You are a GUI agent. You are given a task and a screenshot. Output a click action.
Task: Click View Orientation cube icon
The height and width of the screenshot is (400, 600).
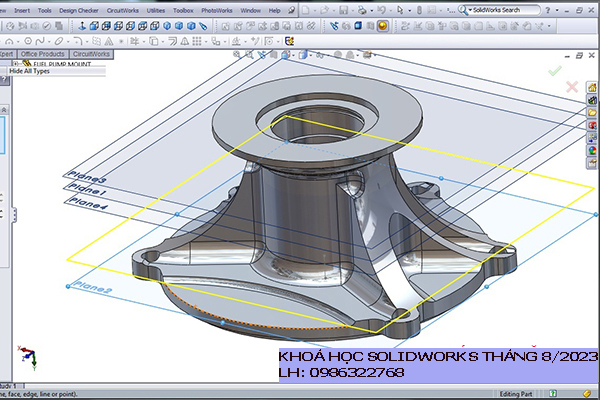click(x=285, y=55)
